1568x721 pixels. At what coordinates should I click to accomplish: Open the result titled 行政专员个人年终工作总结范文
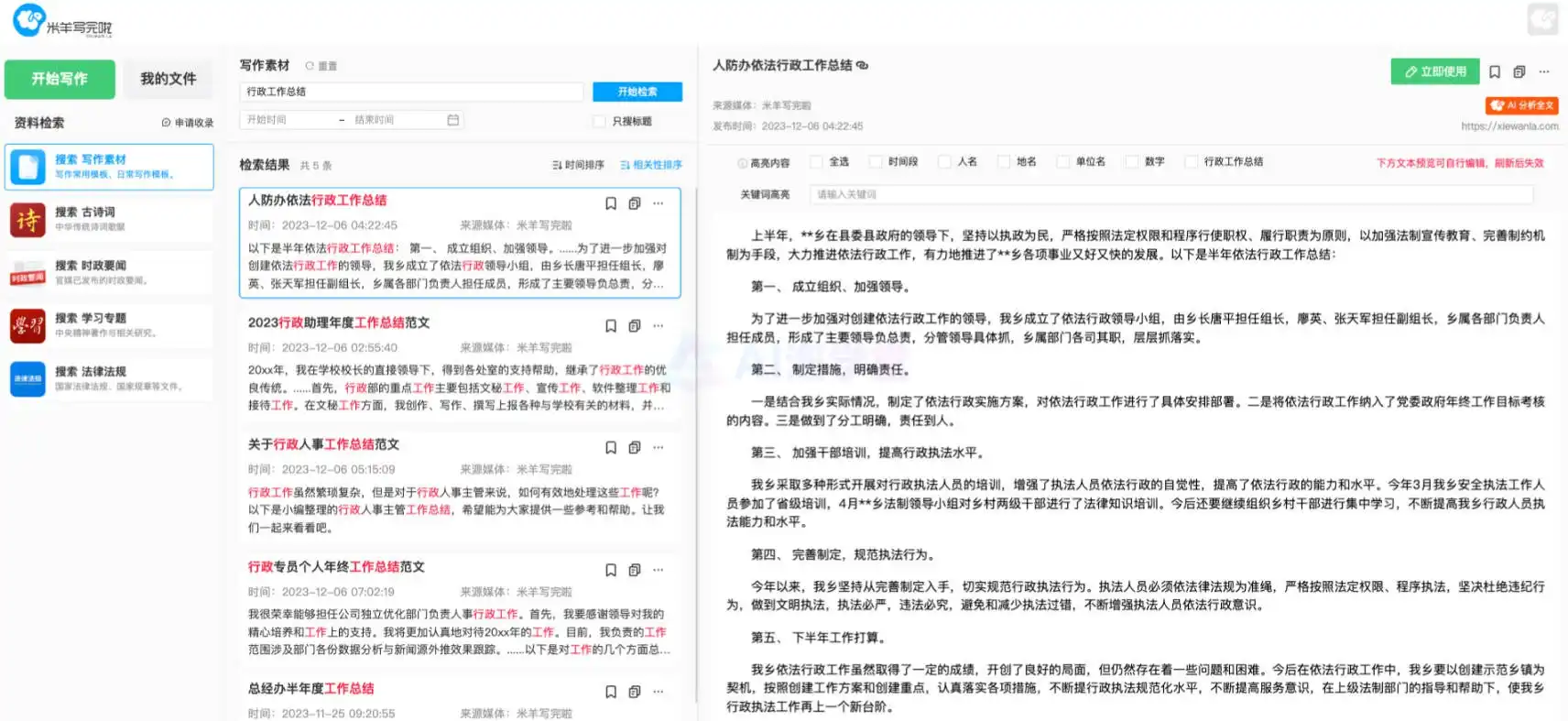[x=336, y=567]
